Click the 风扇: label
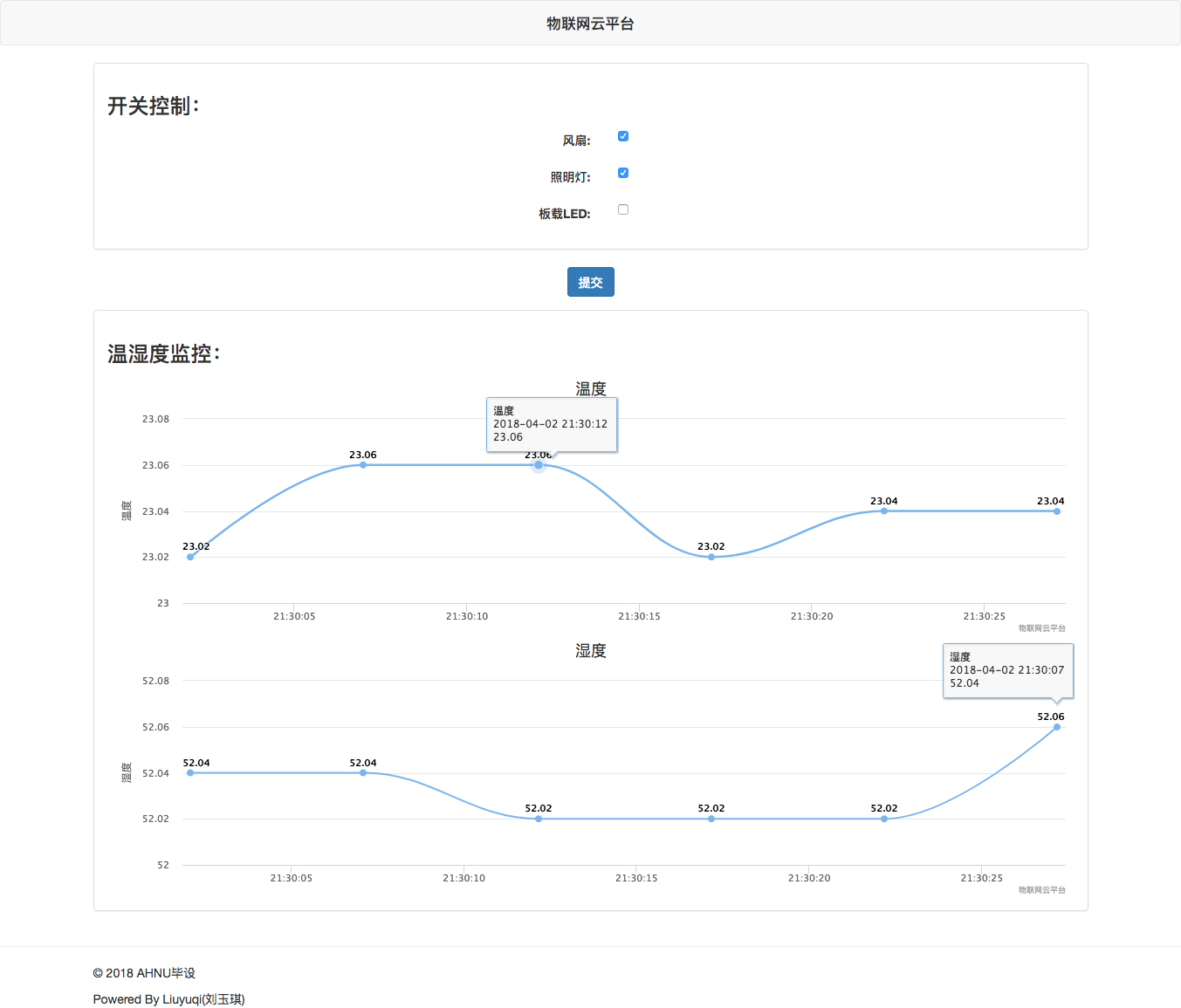Image resolution: width=1181 pixels, height=1008 pixels. point(576,141)
